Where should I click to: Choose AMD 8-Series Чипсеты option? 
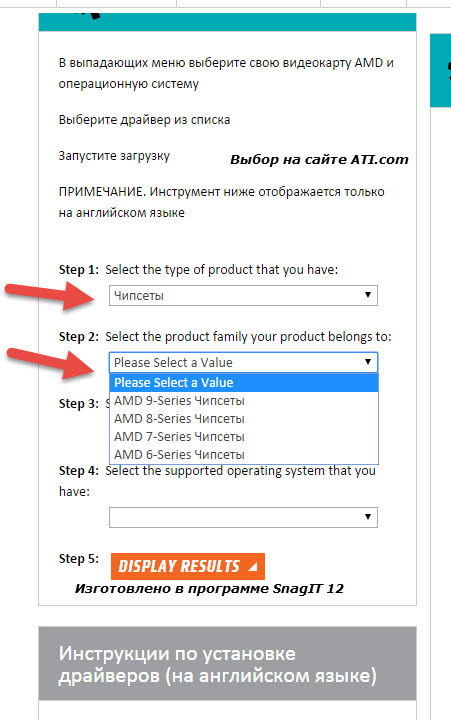tap(243, 418)
